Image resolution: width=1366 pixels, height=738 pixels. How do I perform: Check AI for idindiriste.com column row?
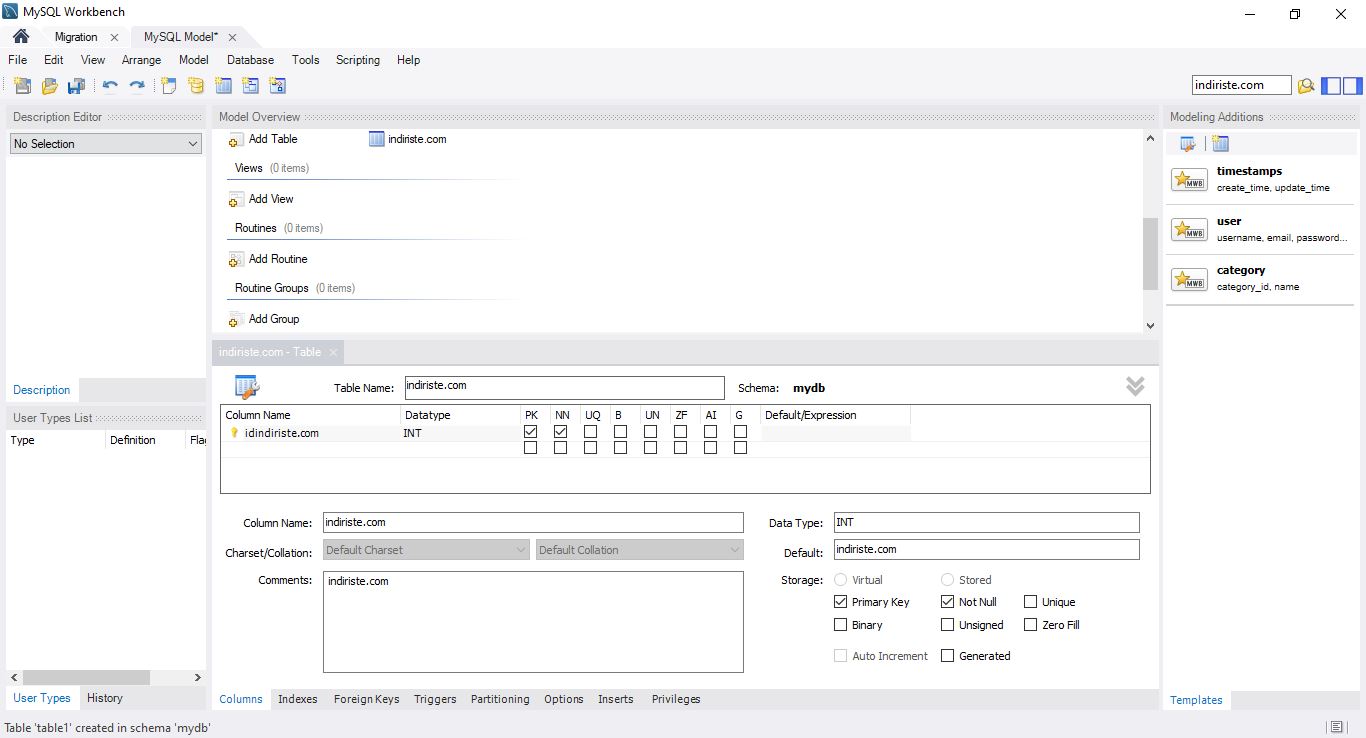(710, 432)
